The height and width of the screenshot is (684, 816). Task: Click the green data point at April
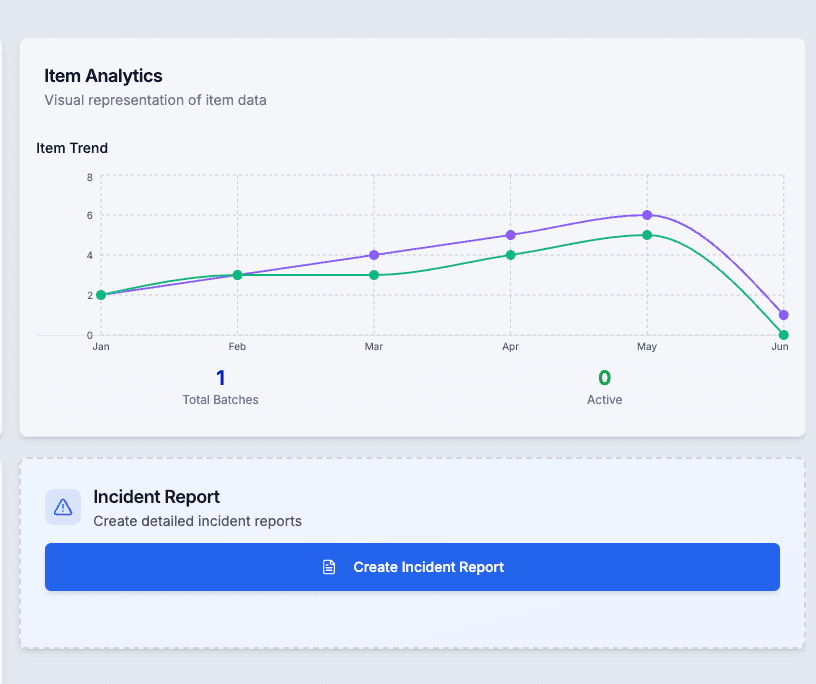[x=510, y=255]
